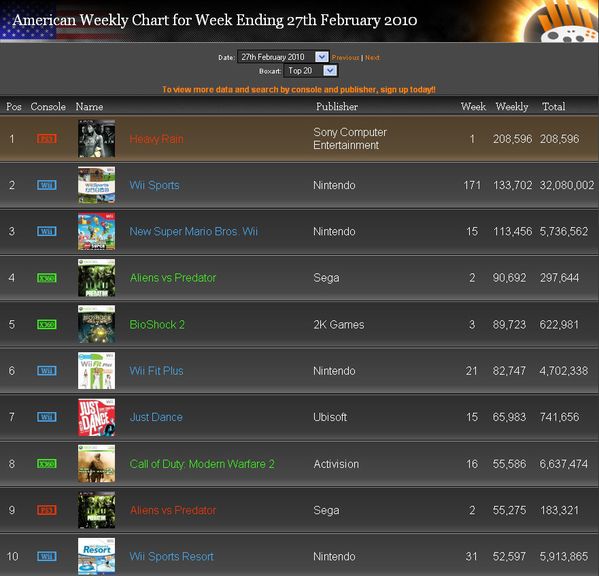This screenshot has width=599, height=576.
Task: Open the Modern Warfare 2 box art thumbnail
Action: (x=96, y=464)
